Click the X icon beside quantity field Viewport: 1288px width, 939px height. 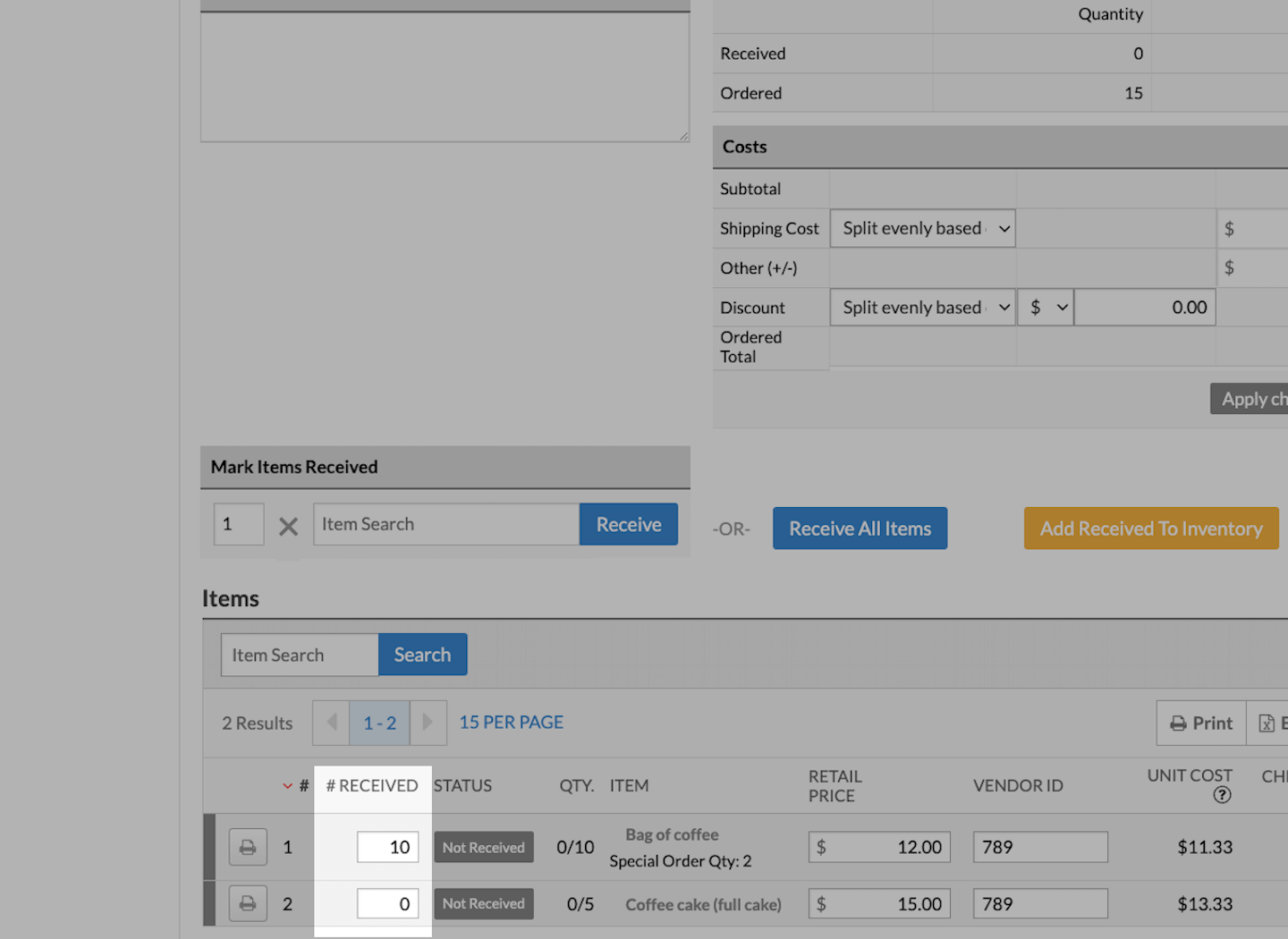point(288,526)
